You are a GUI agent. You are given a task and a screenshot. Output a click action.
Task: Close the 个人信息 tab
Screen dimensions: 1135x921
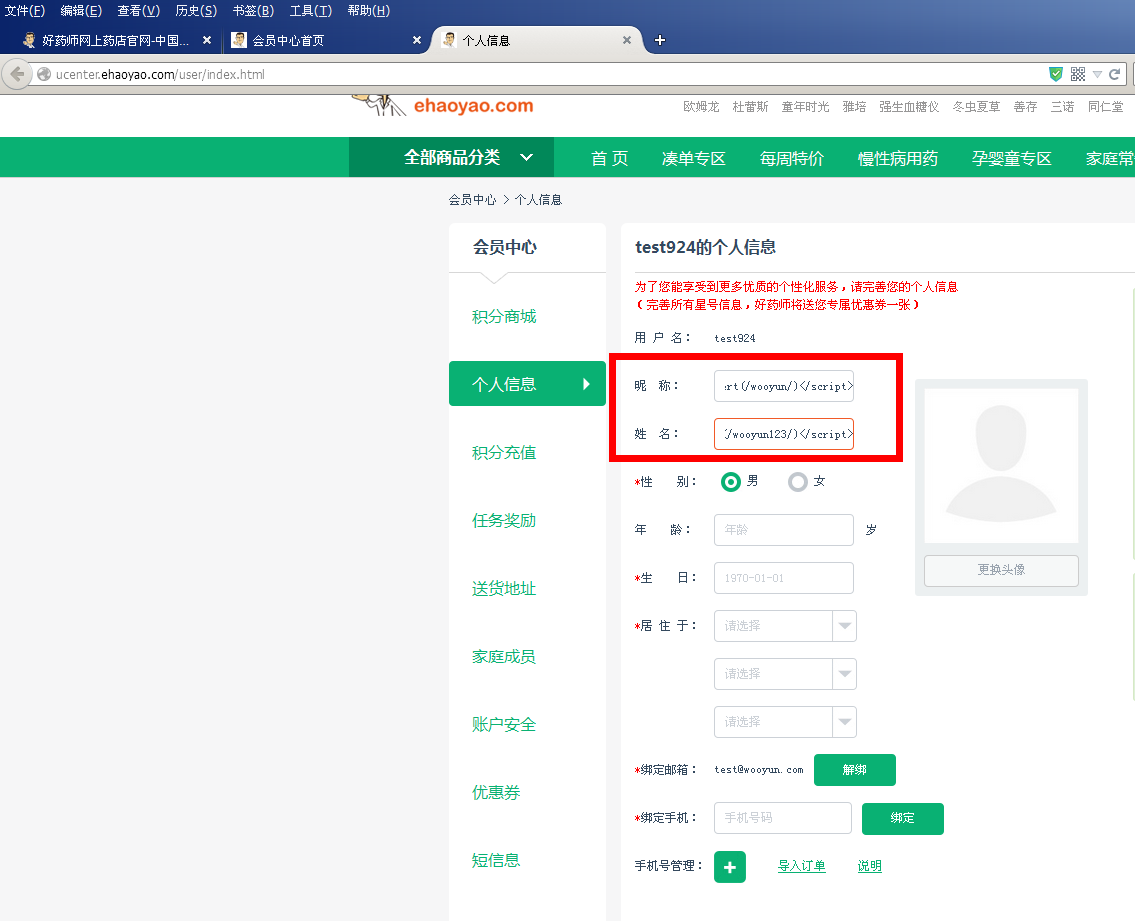[x=627, y=41]
